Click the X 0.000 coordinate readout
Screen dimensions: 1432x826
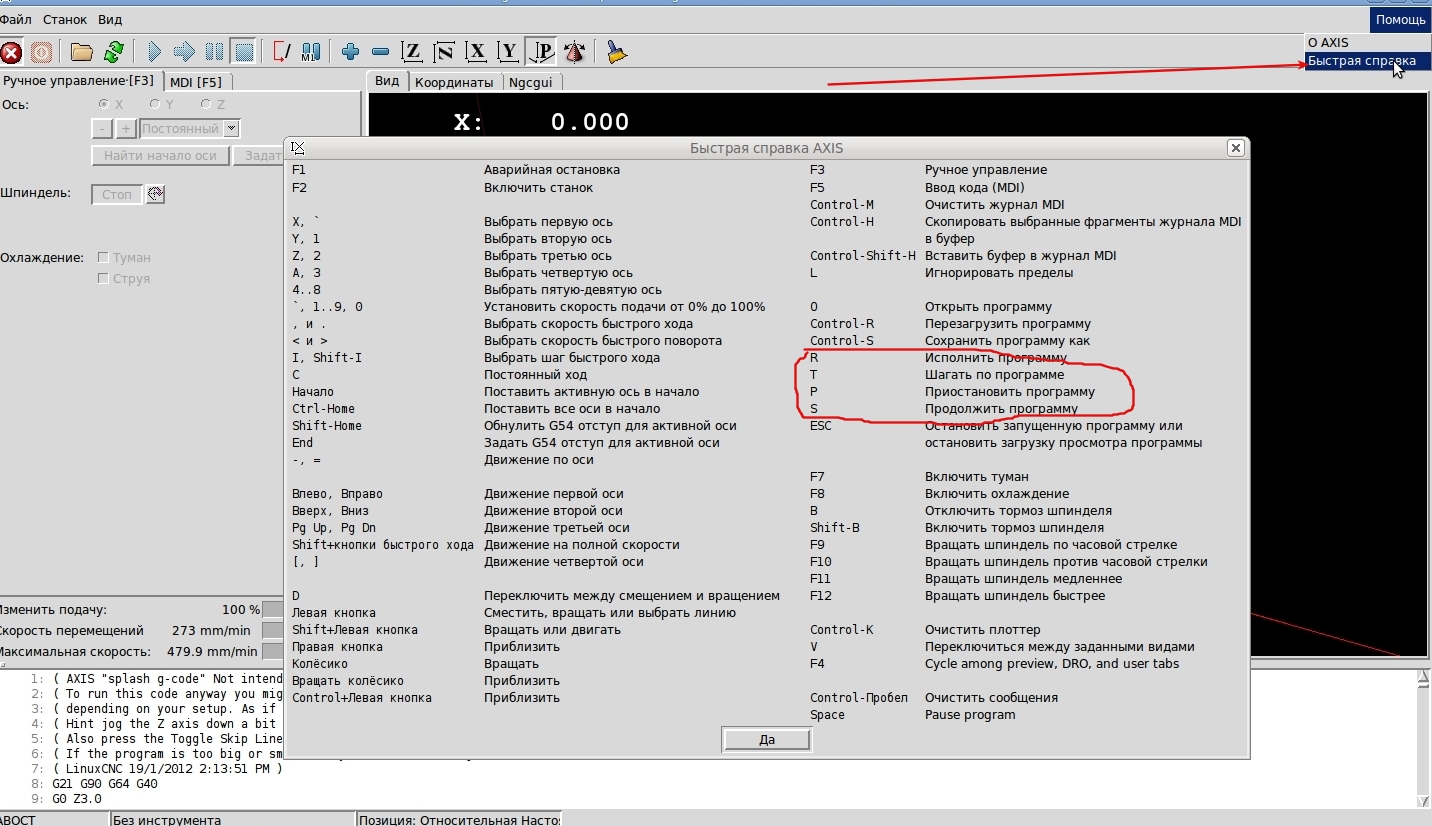coord(541,122)
